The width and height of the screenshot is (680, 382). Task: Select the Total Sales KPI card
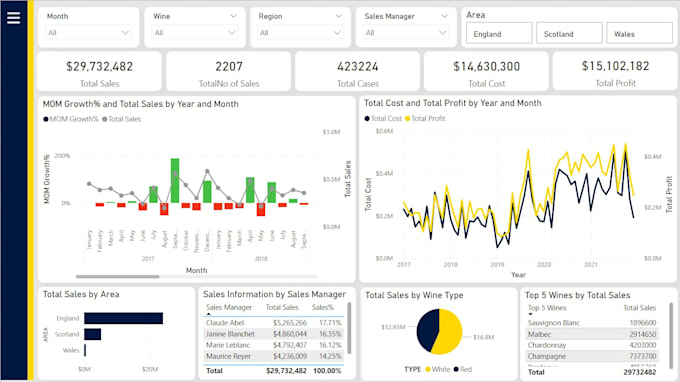tap(99, 72)
